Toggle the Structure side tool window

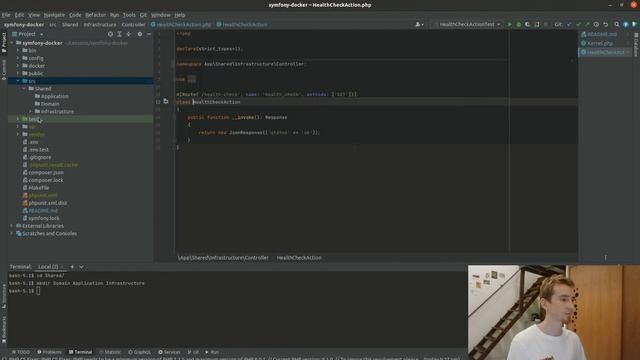pos(4,296)
